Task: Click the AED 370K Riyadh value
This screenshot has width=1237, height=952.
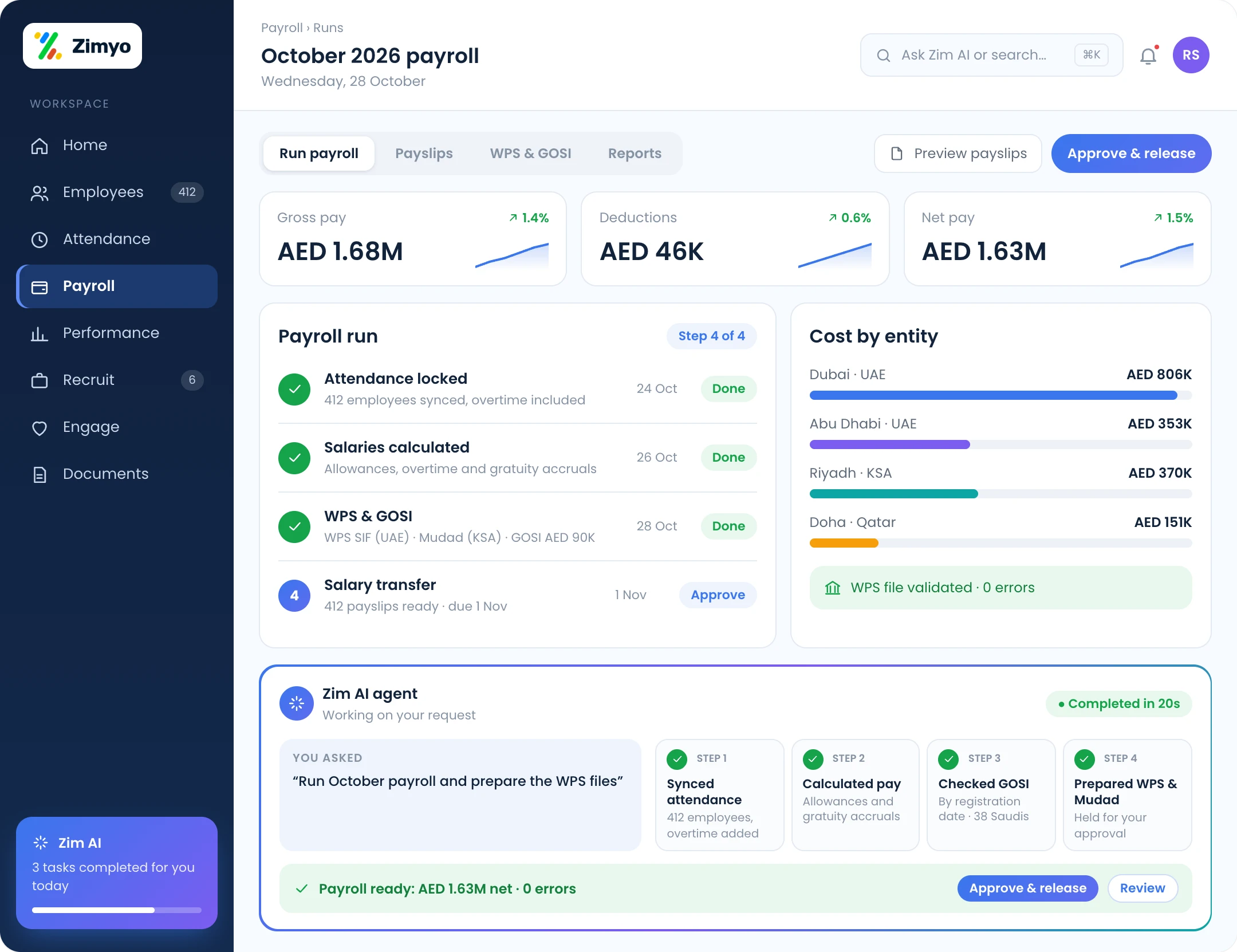Action: (x=1160, y=473)
